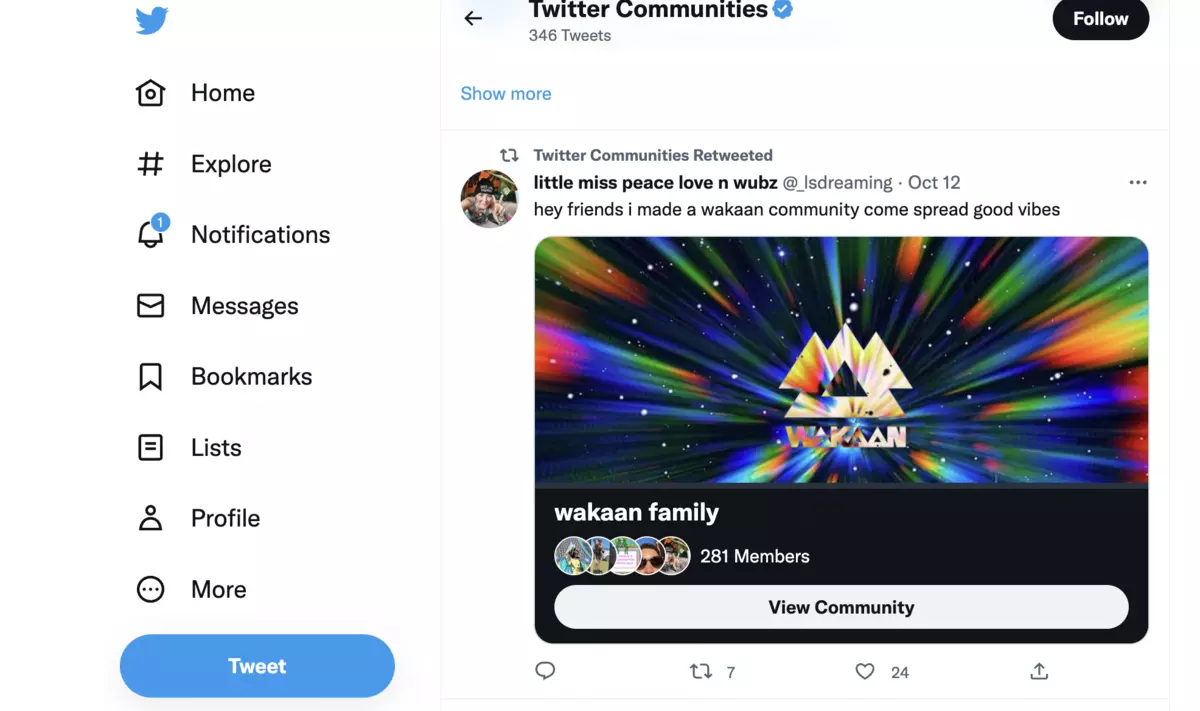
Task: Like the tweet with the heart icon
Action: tap(864, 671)
